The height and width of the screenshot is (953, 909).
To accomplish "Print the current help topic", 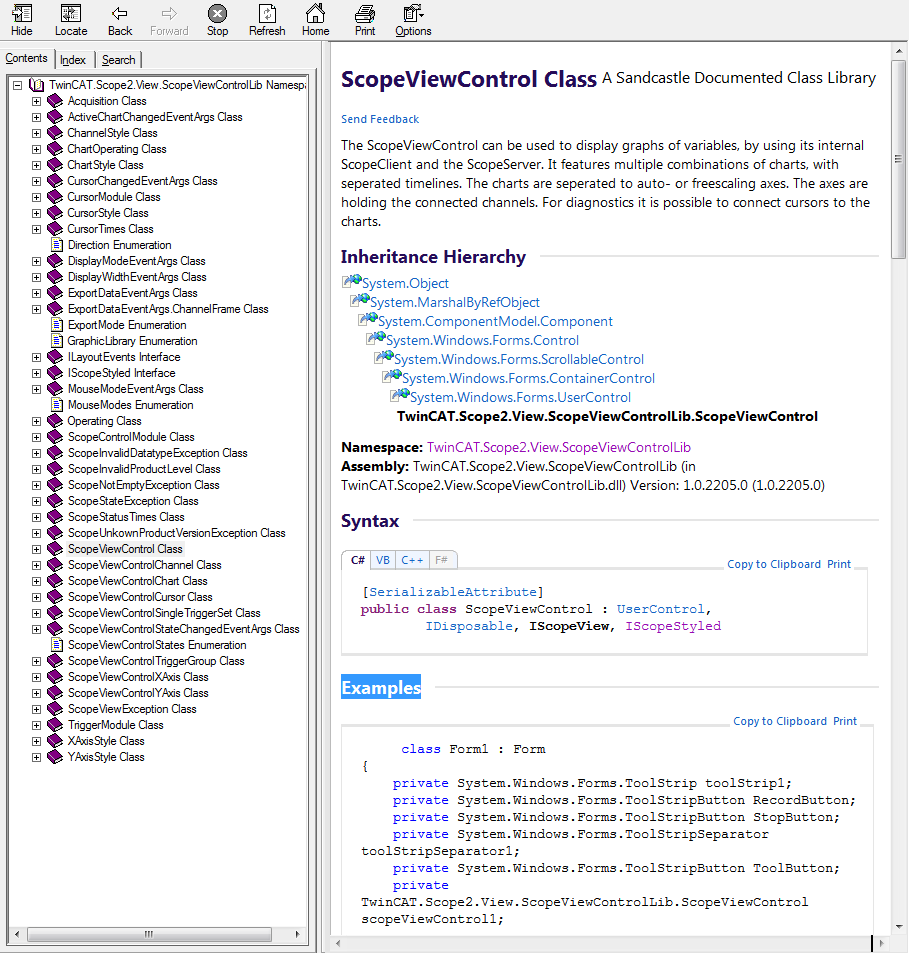I will point(365,20).
